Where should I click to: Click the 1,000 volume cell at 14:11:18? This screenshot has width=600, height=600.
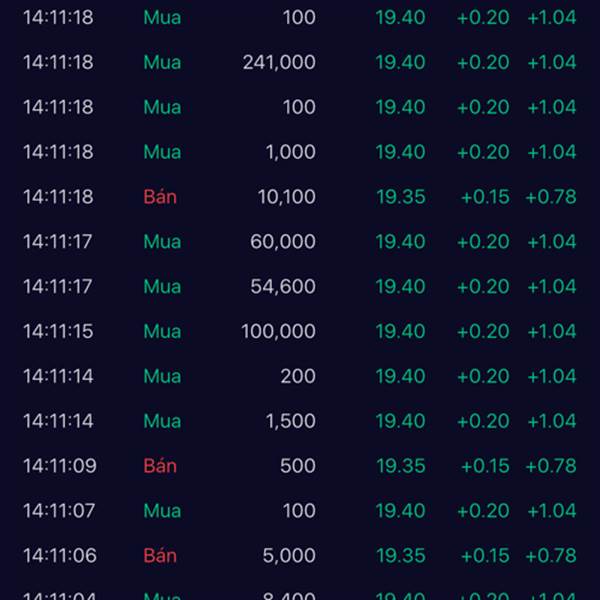point(290,152)
